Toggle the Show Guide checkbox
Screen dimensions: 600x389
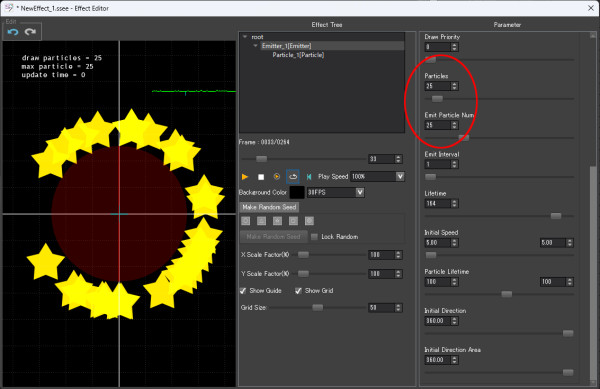click(243, 291)
